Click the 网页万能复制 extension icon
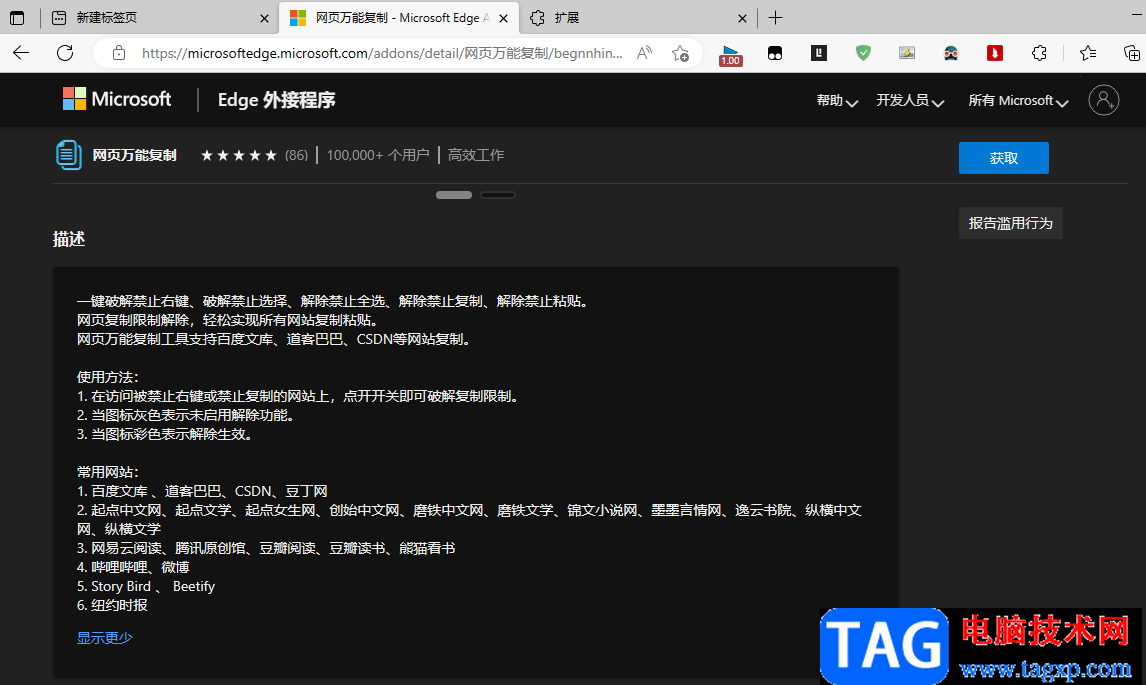The height and width of the screenshot is (685, 1146). pos(69,155)
